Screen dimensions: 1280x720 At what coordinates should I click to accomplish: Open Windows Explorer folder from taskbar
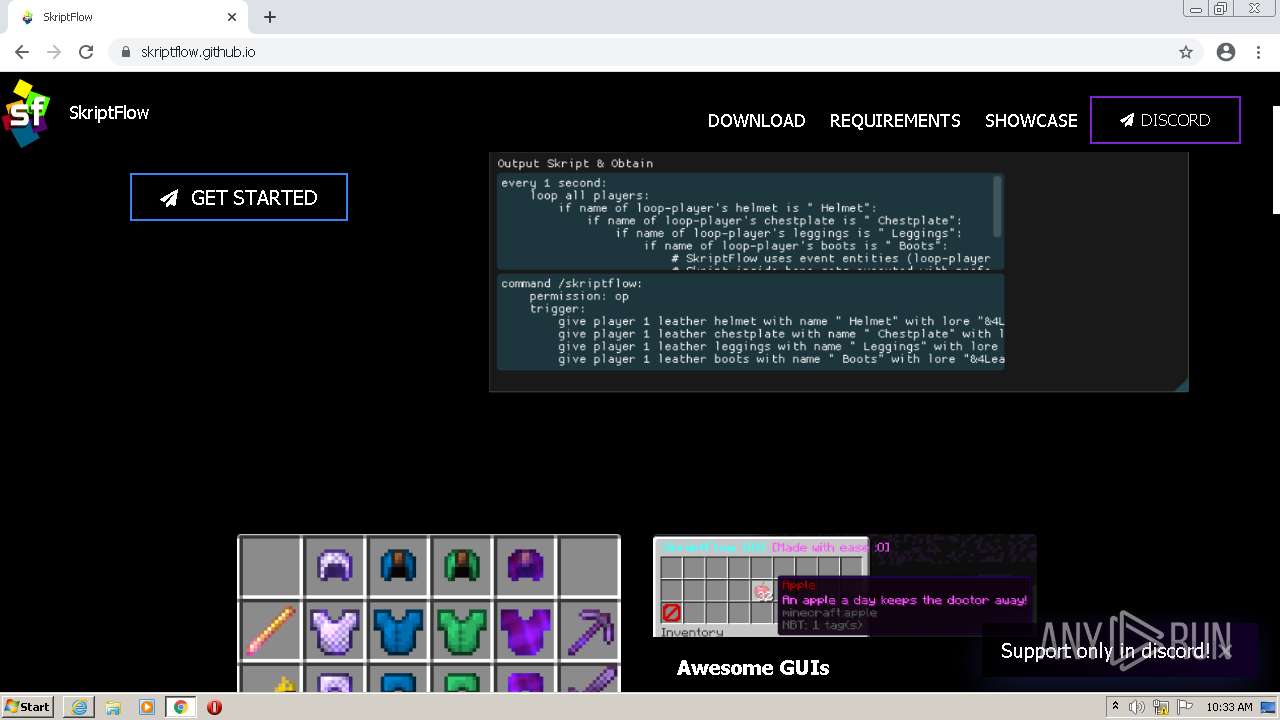point(113,707)
